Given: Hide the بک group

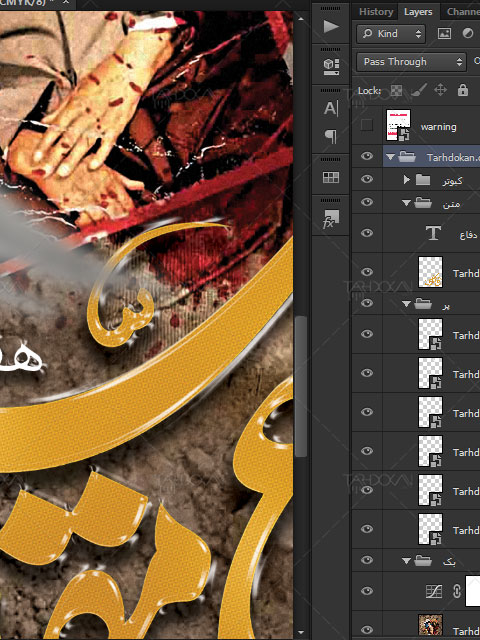Looking at the screenshot, I should coord(367,560).
